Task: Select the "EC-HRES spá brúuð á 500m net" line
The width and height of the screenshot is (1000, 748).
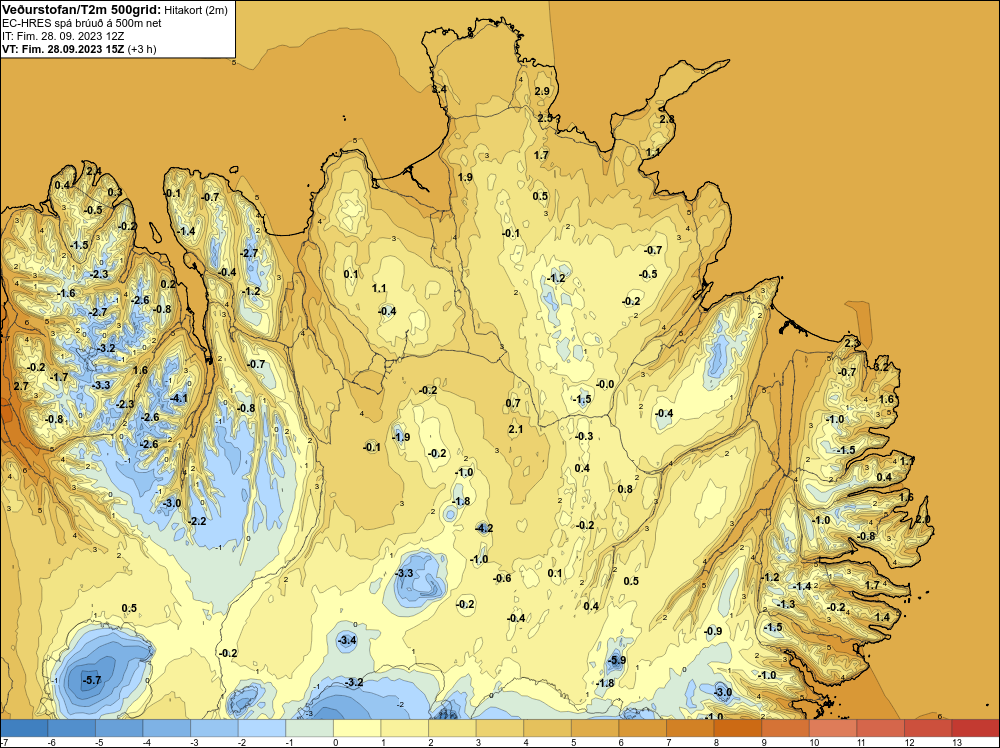Action: click(x=82, y=23)
